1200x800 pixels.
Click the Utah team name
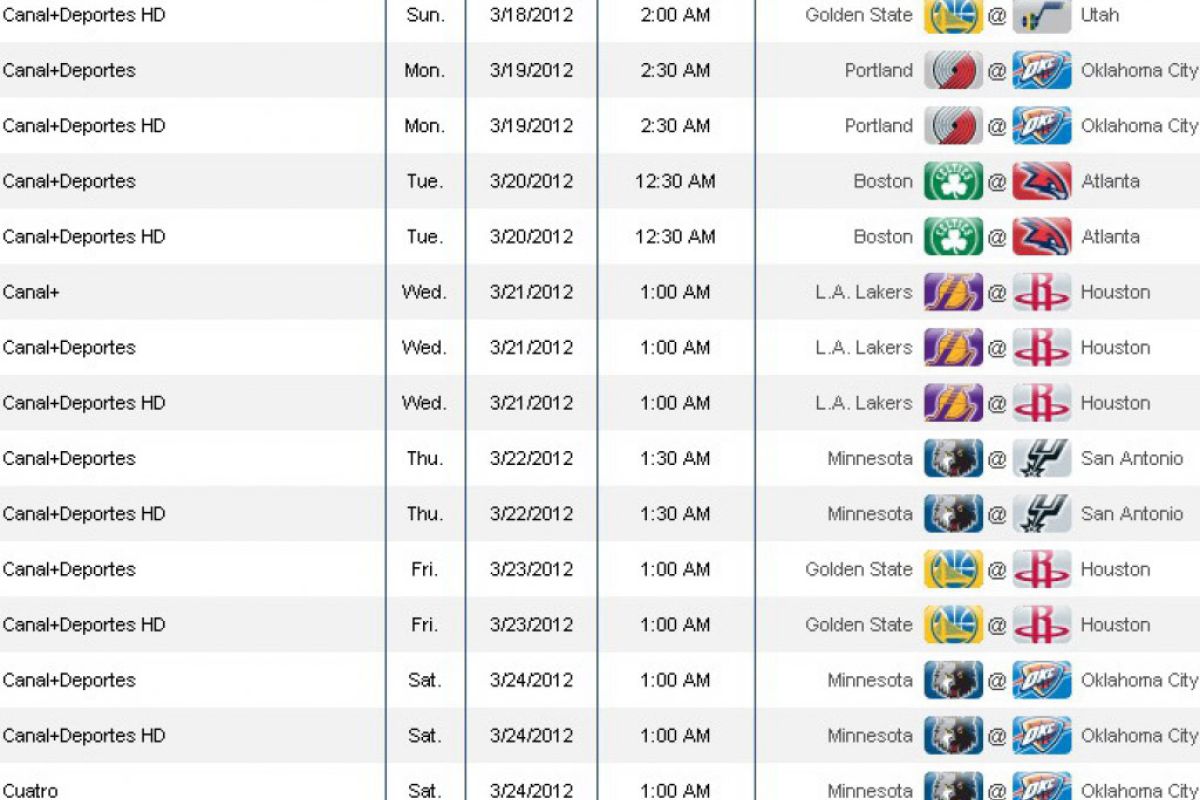1100,16
